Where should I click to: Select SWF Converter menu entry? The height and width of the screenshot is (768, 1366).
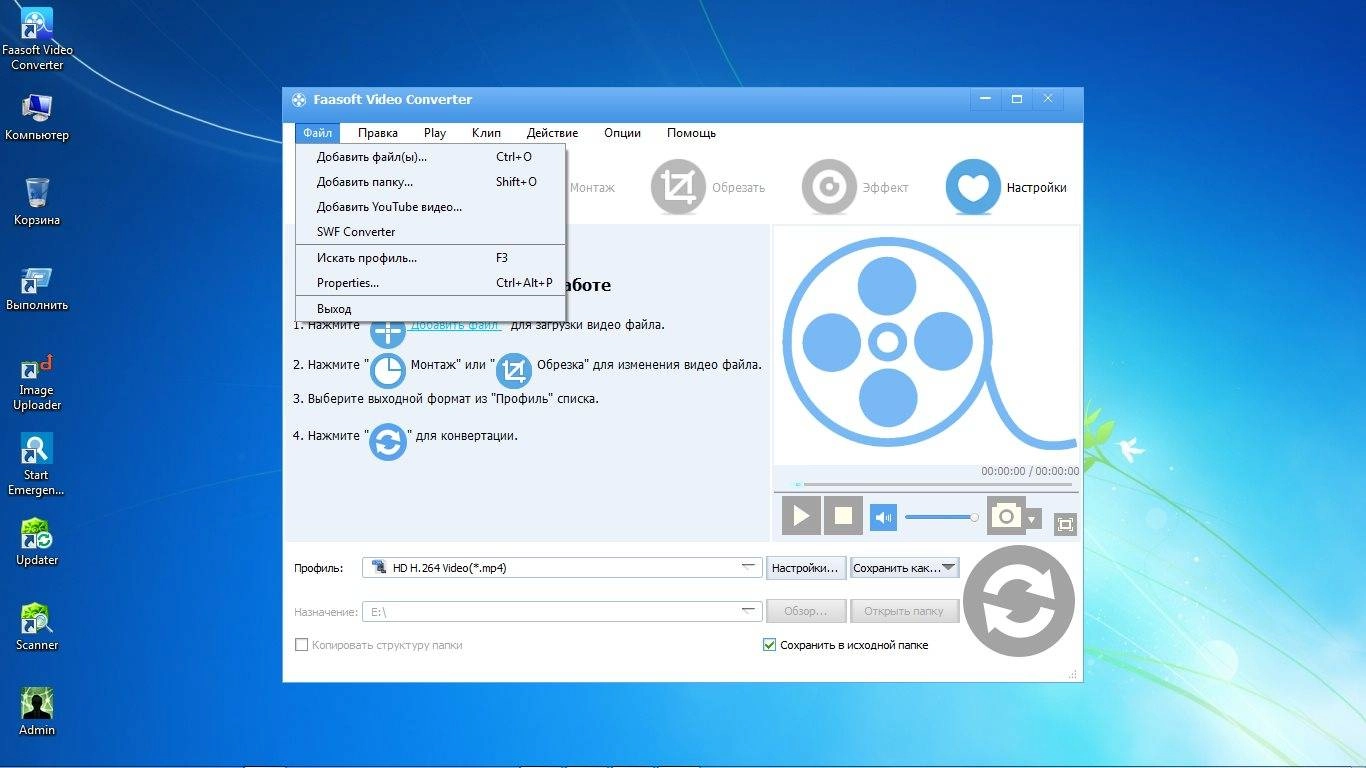(431, 232)
